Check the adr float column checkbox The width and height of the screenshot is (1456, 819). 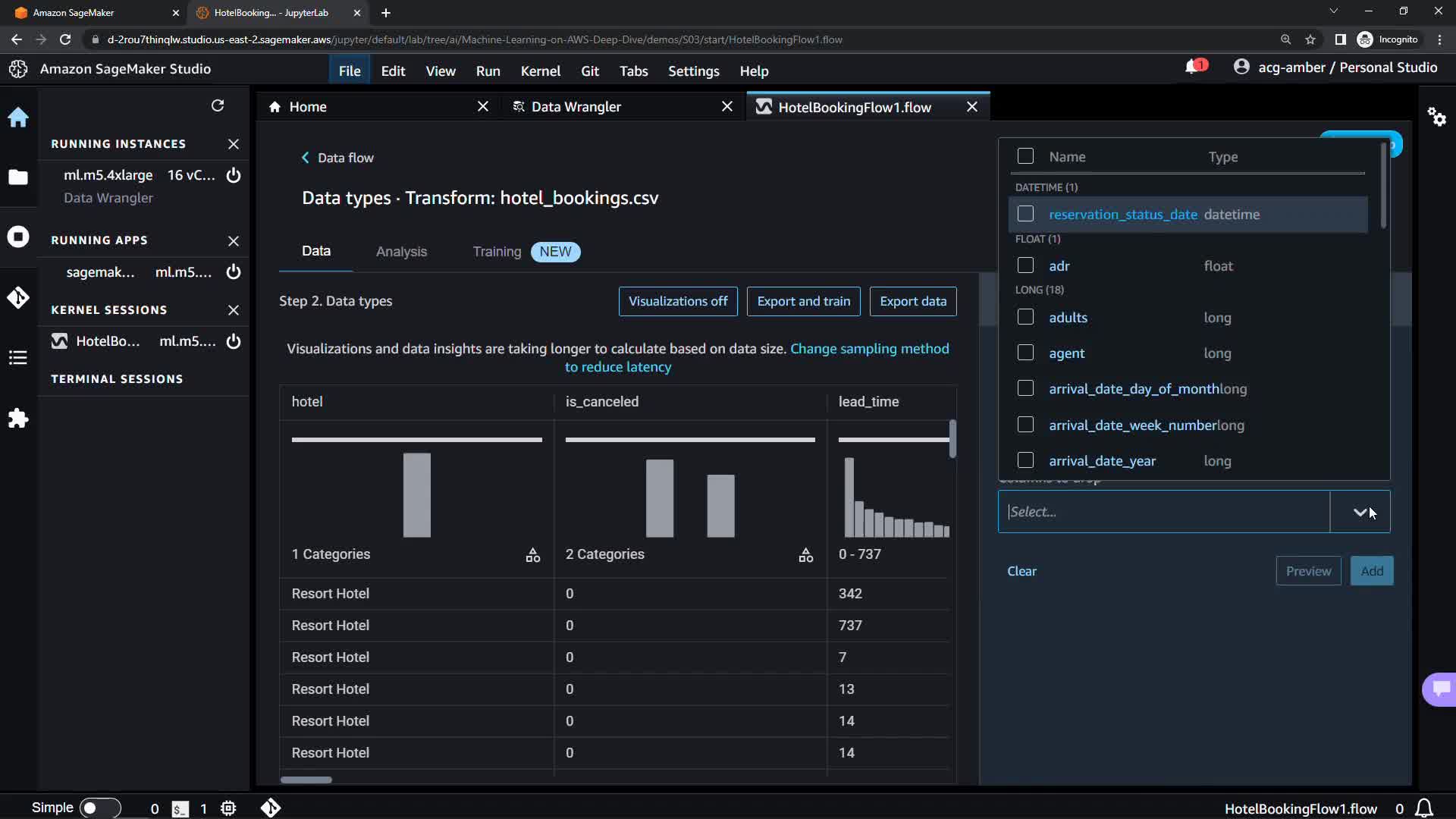coord(1025,265)
